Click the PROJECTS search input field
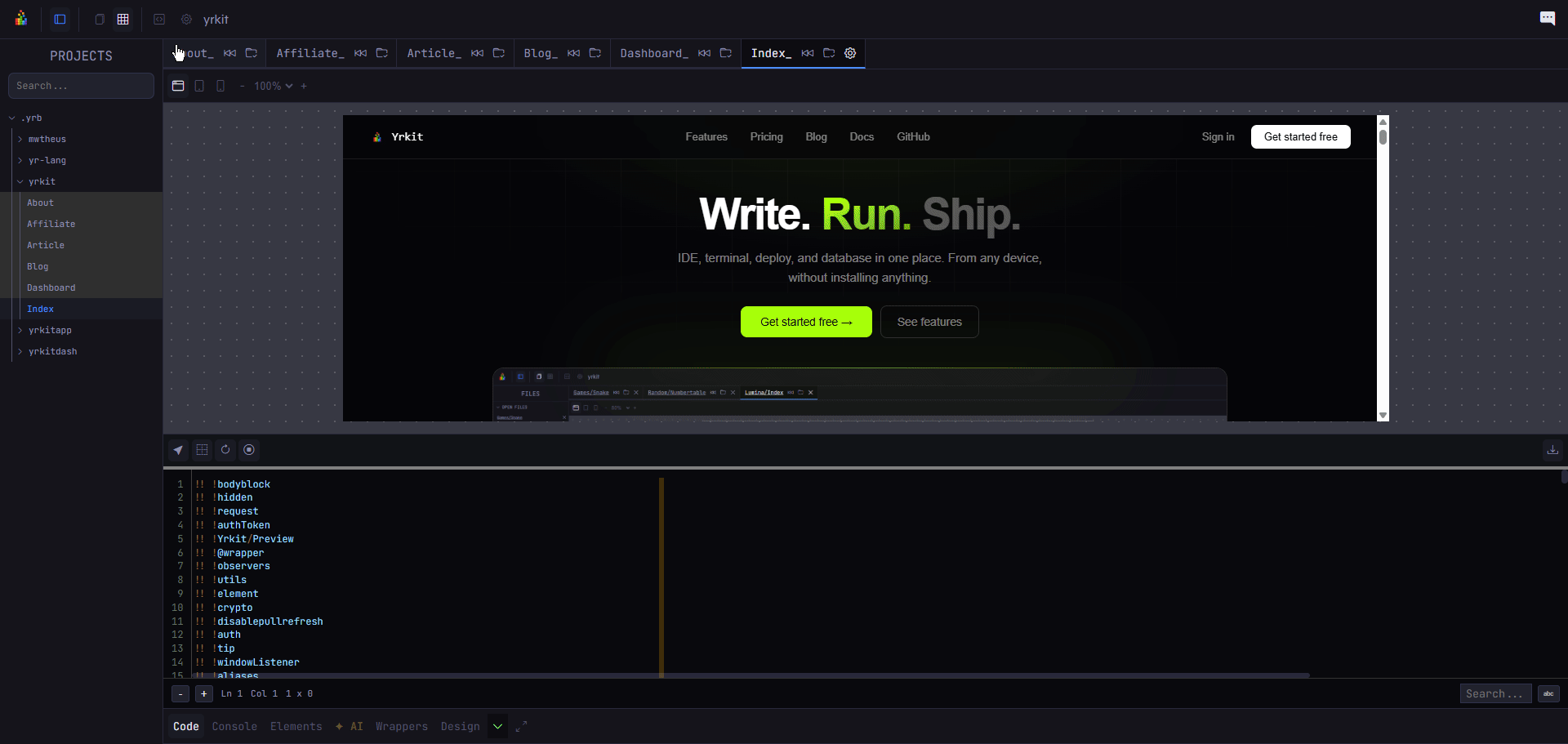1568x744 pixels. pyautogui.click(x=81, y=86)
